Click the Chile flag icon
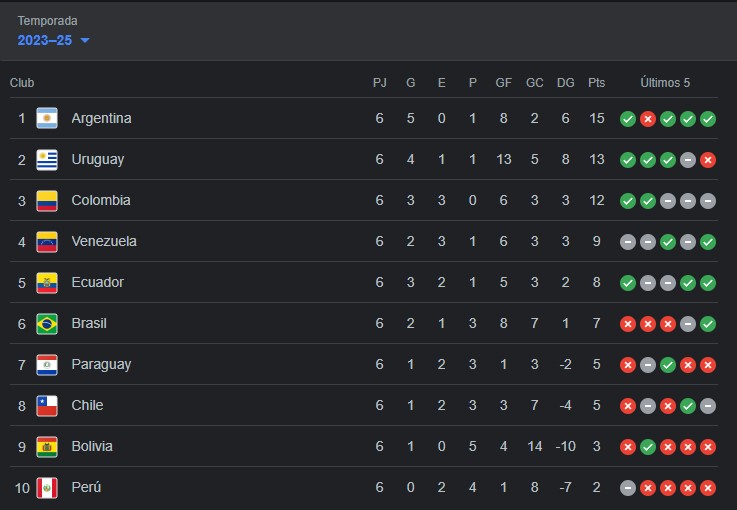737x510 pixels. coord(47,406)
